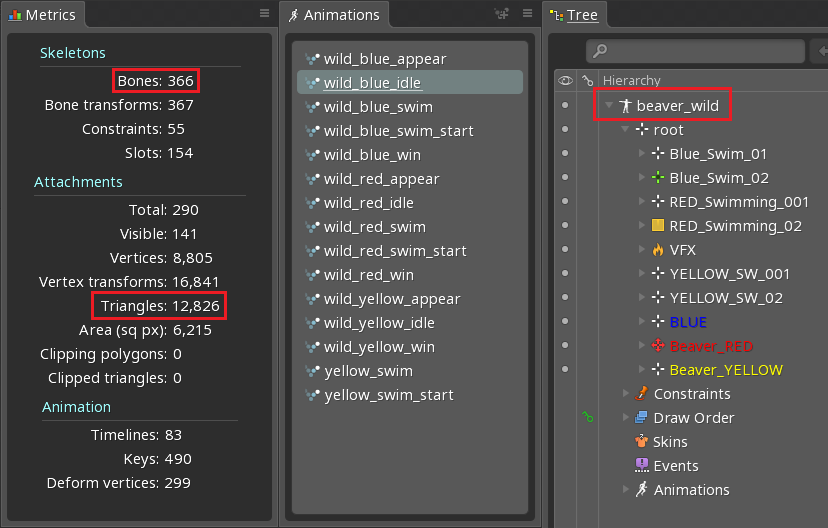This screenshot has height=528, width=828.
Task: Expand the Constraints tree node
Action: point(626,394)
